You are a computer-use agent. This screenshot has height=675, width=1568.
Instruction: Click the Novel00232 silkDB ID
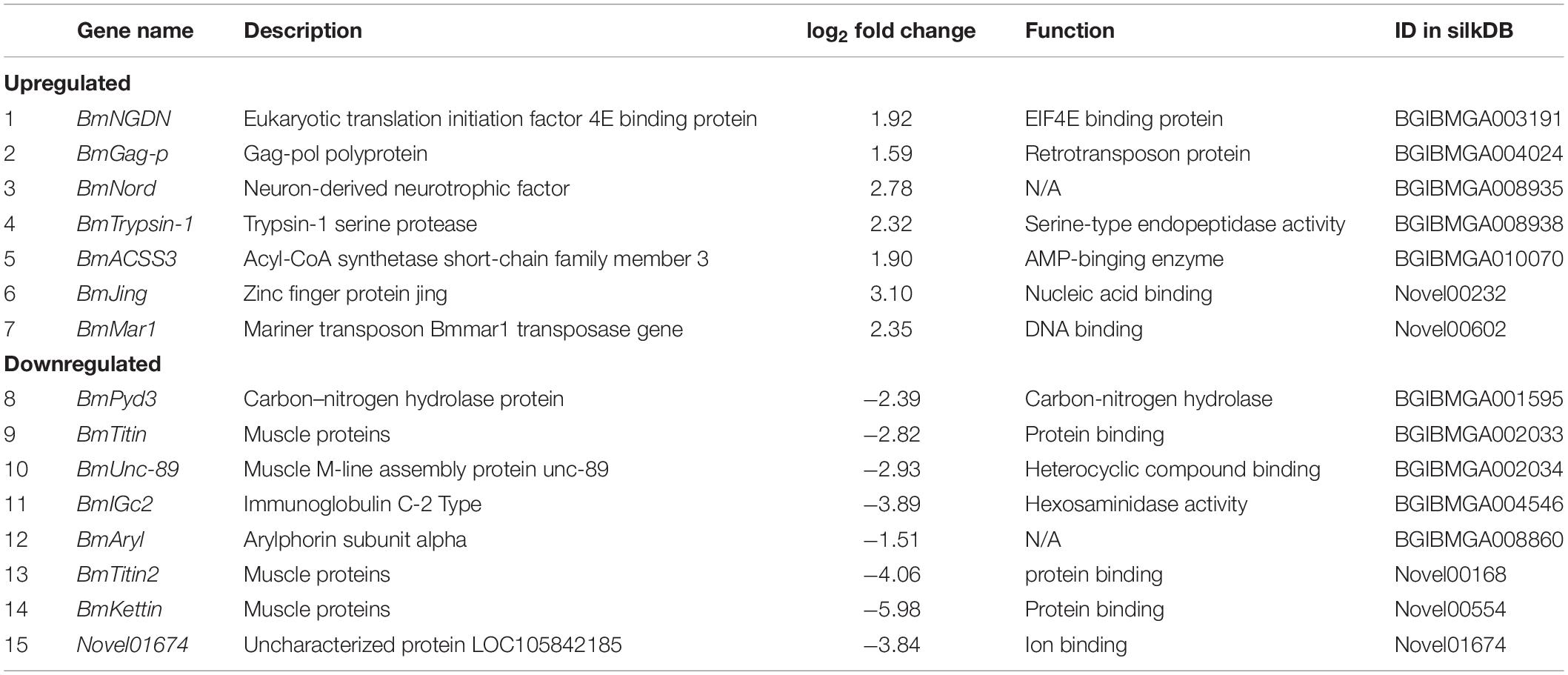click(1450, 293)
